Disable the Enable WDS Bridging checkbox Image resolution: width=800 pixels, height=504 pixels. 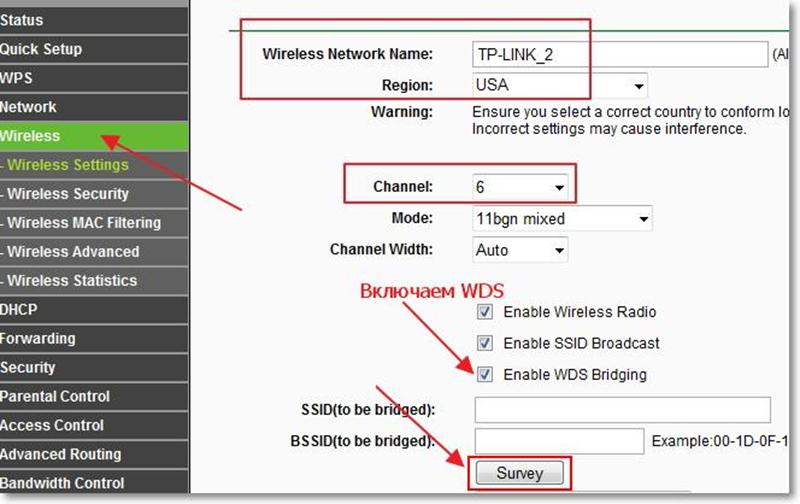point(486,375)
